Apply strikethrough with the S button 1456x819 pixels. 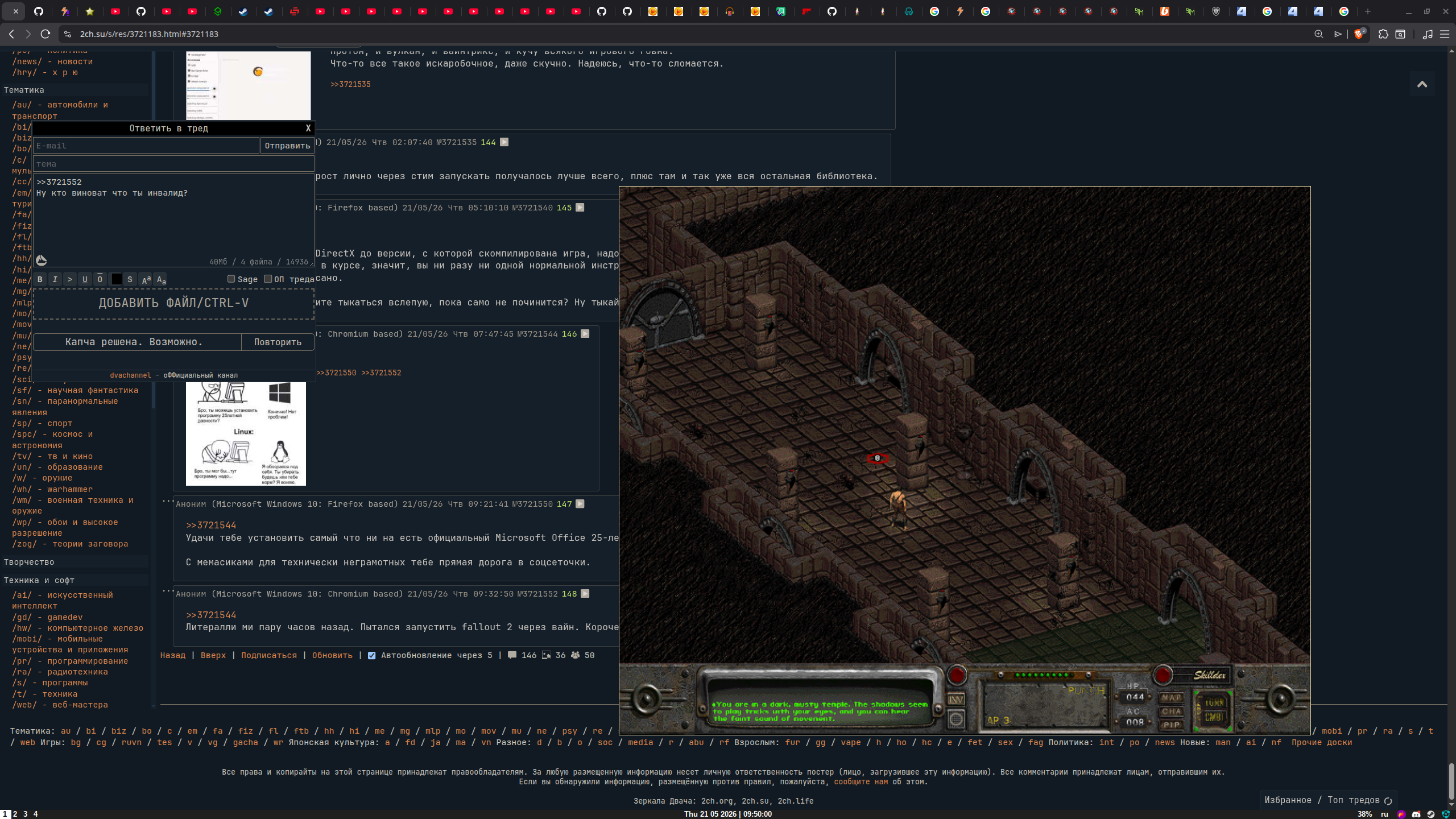tap(130, 279)
